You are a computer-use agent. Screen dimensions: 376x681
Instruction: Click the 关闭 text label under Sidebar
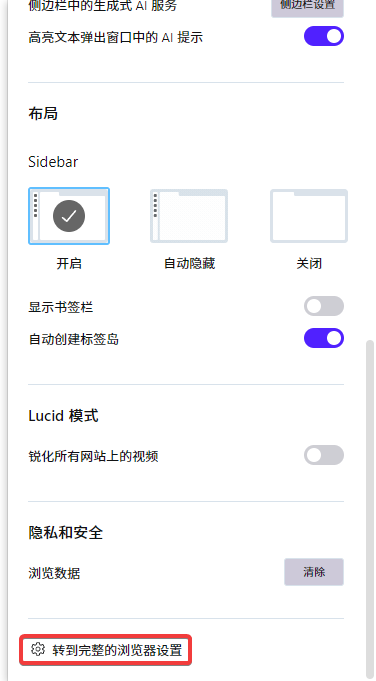tap(309, 264)
